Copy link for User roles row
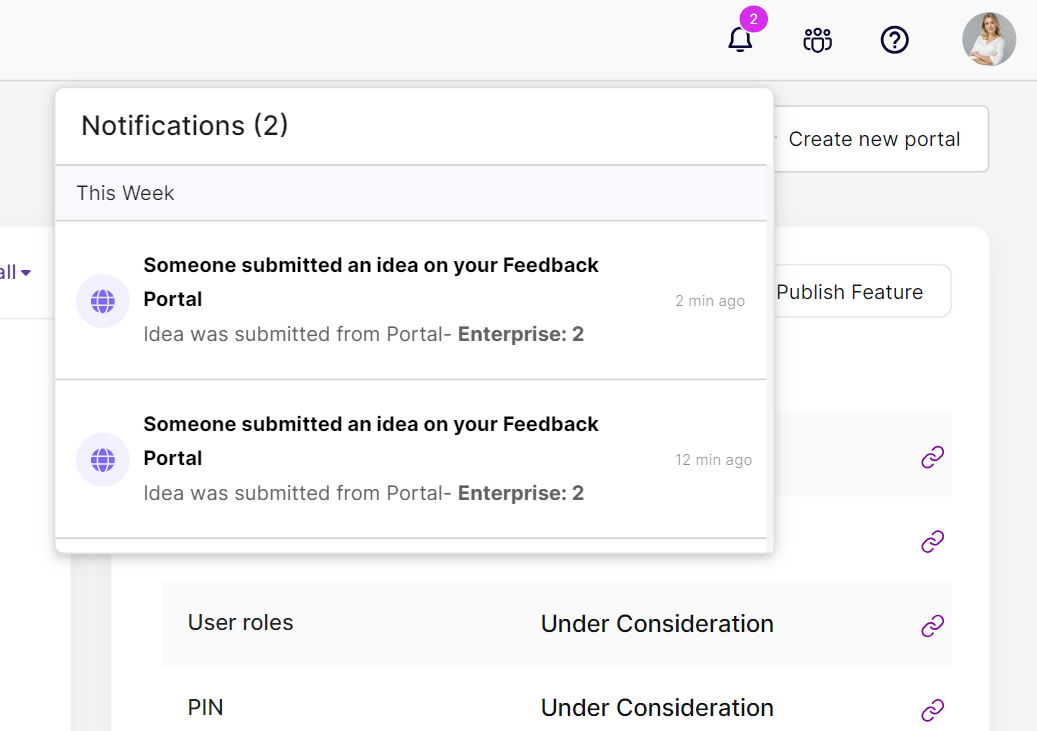This screenshot has height=731, width=1037. tap(932, 626)
